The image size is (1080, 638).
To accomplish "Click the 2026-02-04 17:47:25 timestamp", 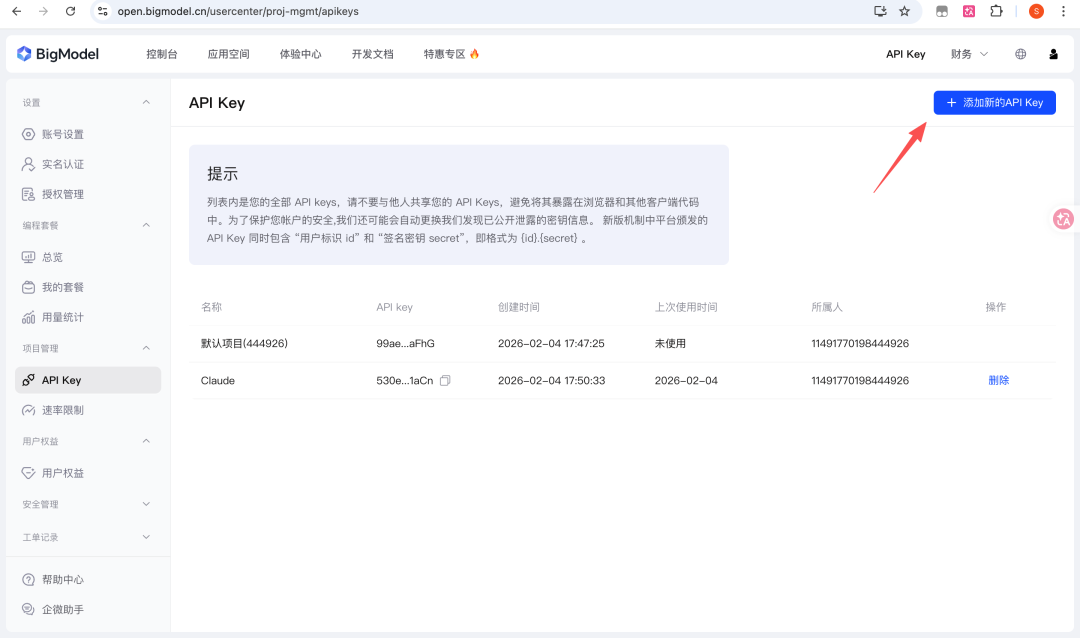I will tap(551, 343).
